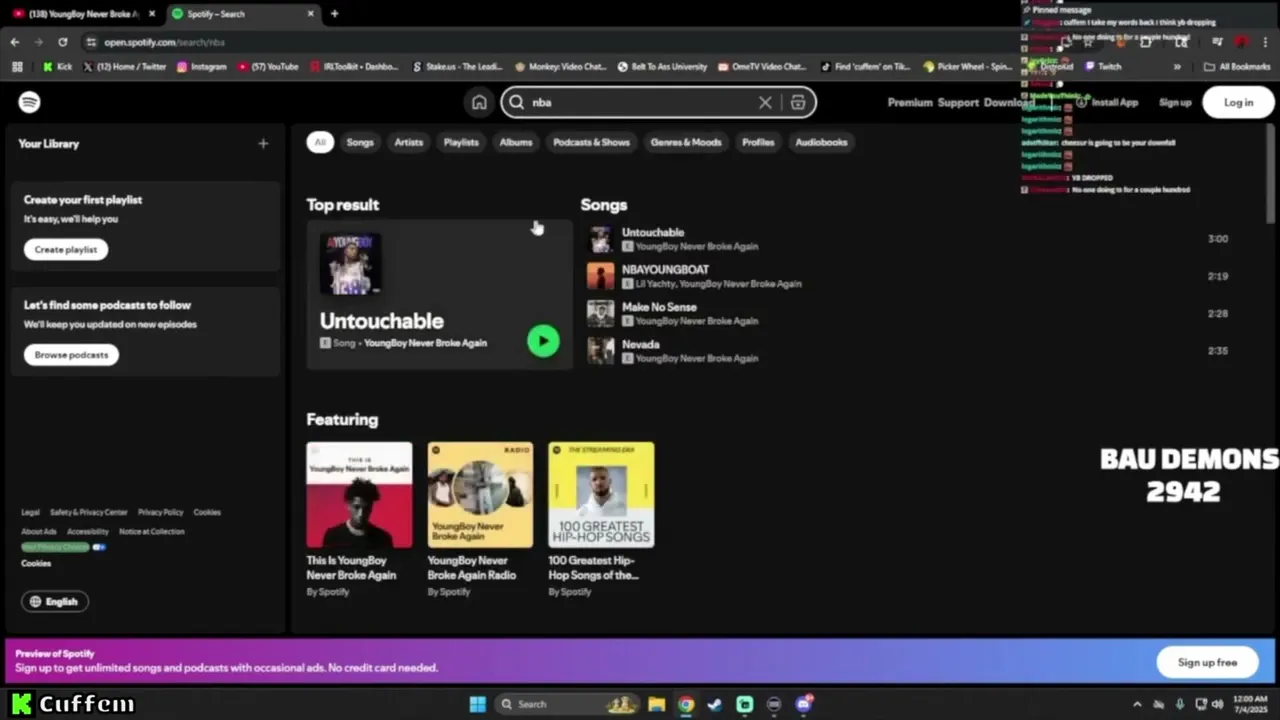Open Steam from the taskbar
The image size is (1280, 720).
click(x=714, y=704)
